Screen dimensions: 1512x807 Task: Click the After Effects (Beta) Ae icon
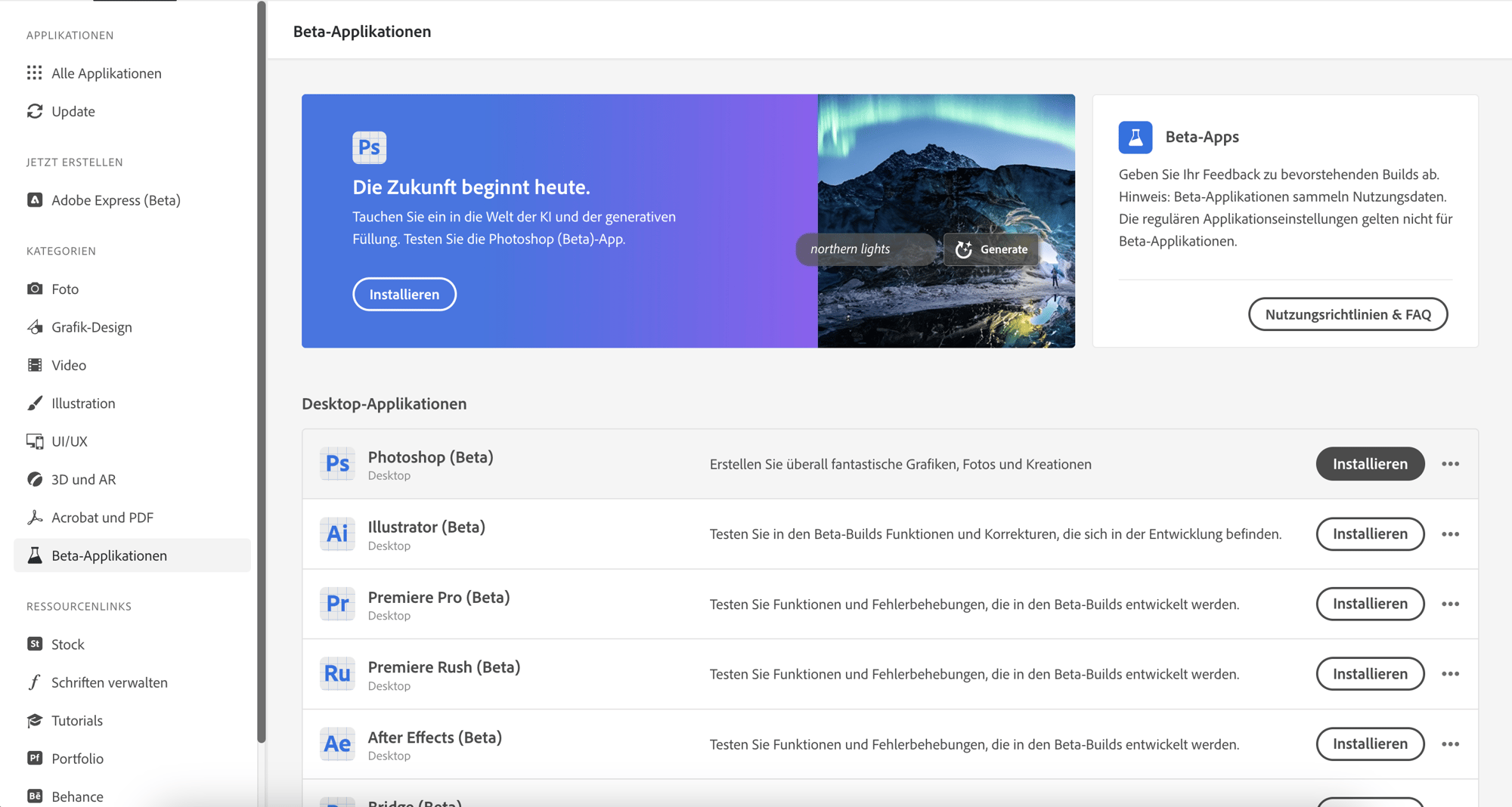337,744
